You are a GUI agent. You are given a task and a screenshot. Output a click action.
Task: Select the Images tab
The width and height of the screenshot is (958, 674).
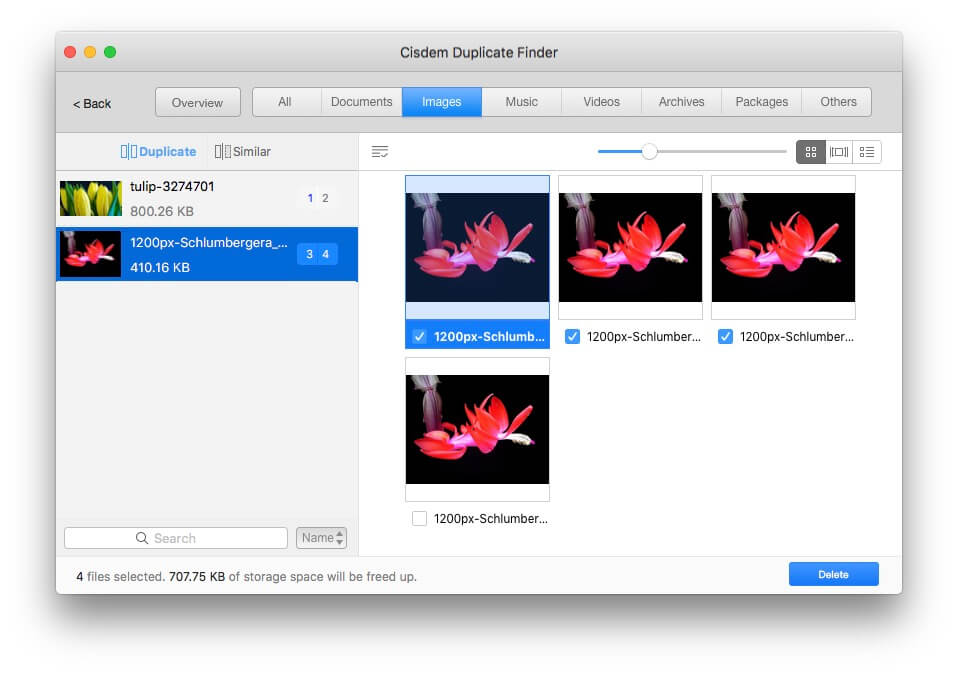click(442, 102)
